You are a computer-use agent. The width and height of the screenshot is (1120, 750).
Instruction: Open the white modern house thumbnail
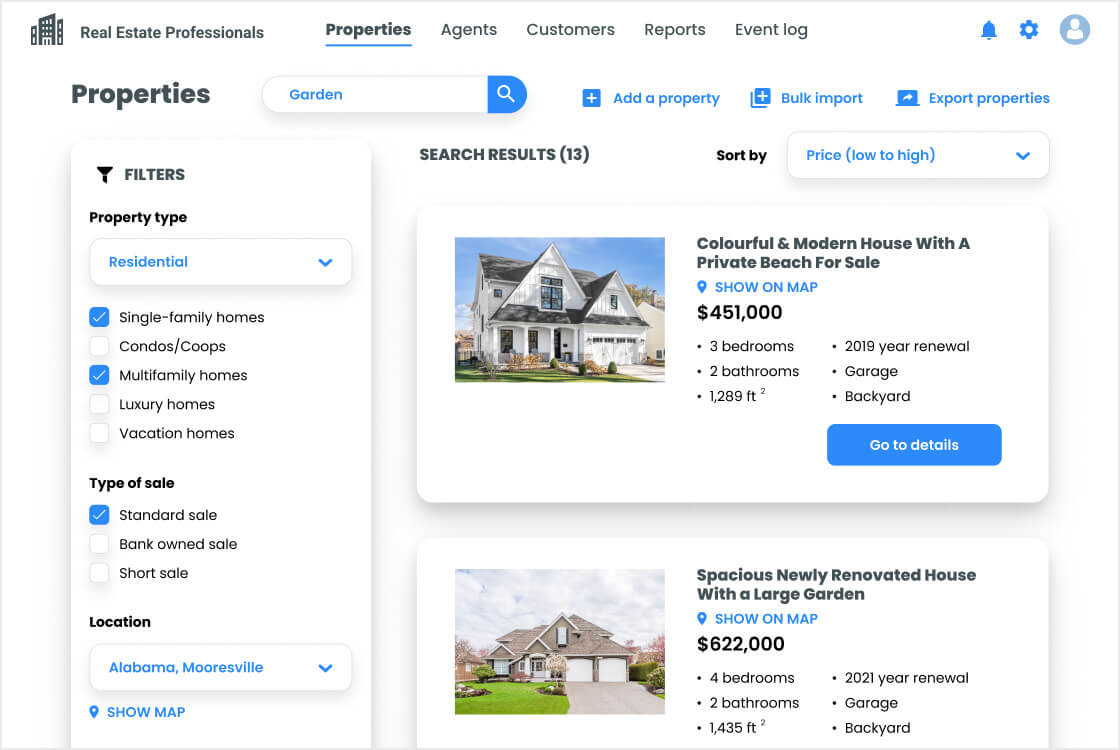coord(559,309)
